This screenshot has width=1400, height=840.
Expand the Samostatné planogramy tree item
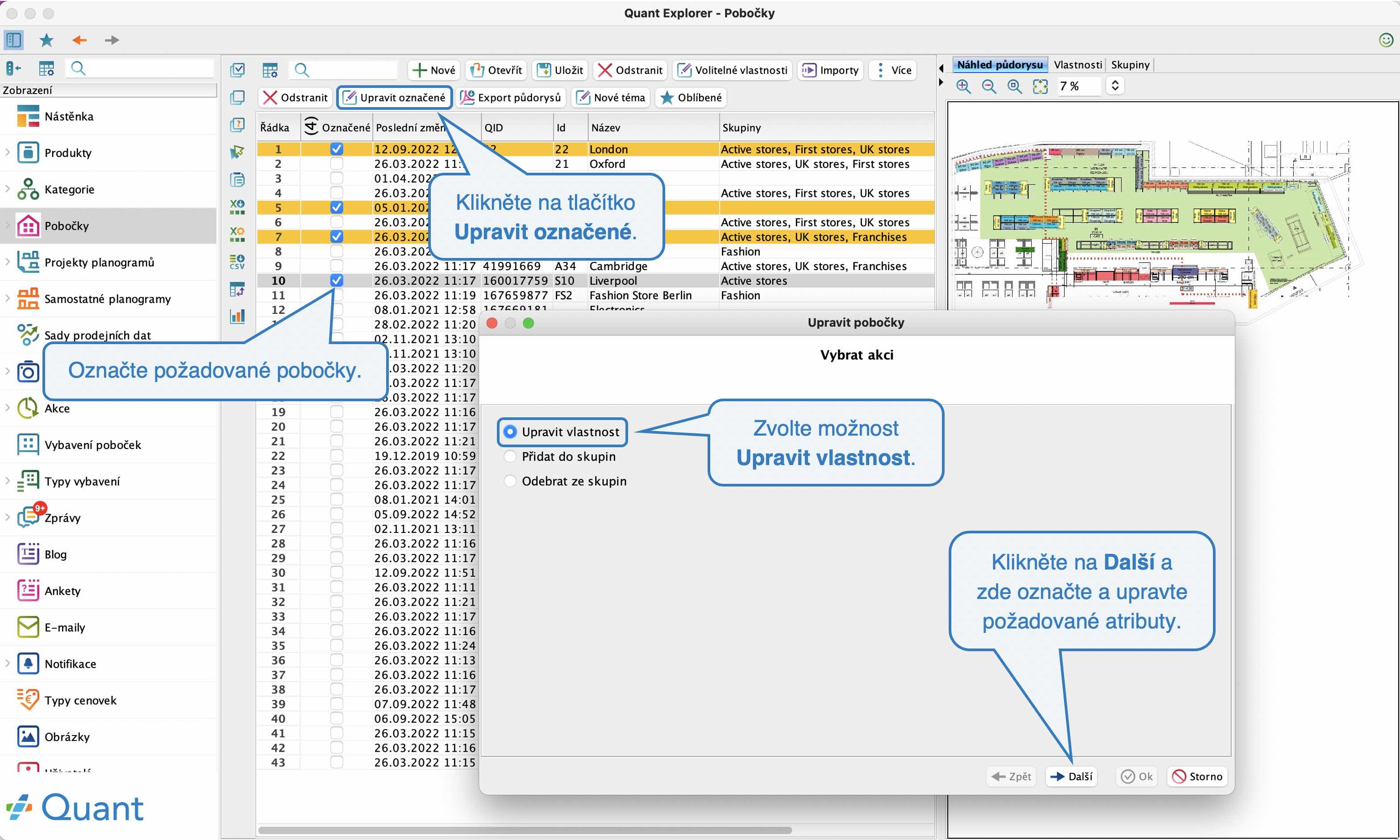pos(7,298)
